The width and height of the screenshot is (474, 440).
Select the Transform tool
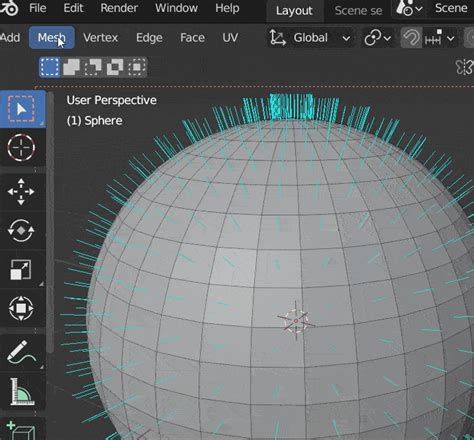[22, 308]
